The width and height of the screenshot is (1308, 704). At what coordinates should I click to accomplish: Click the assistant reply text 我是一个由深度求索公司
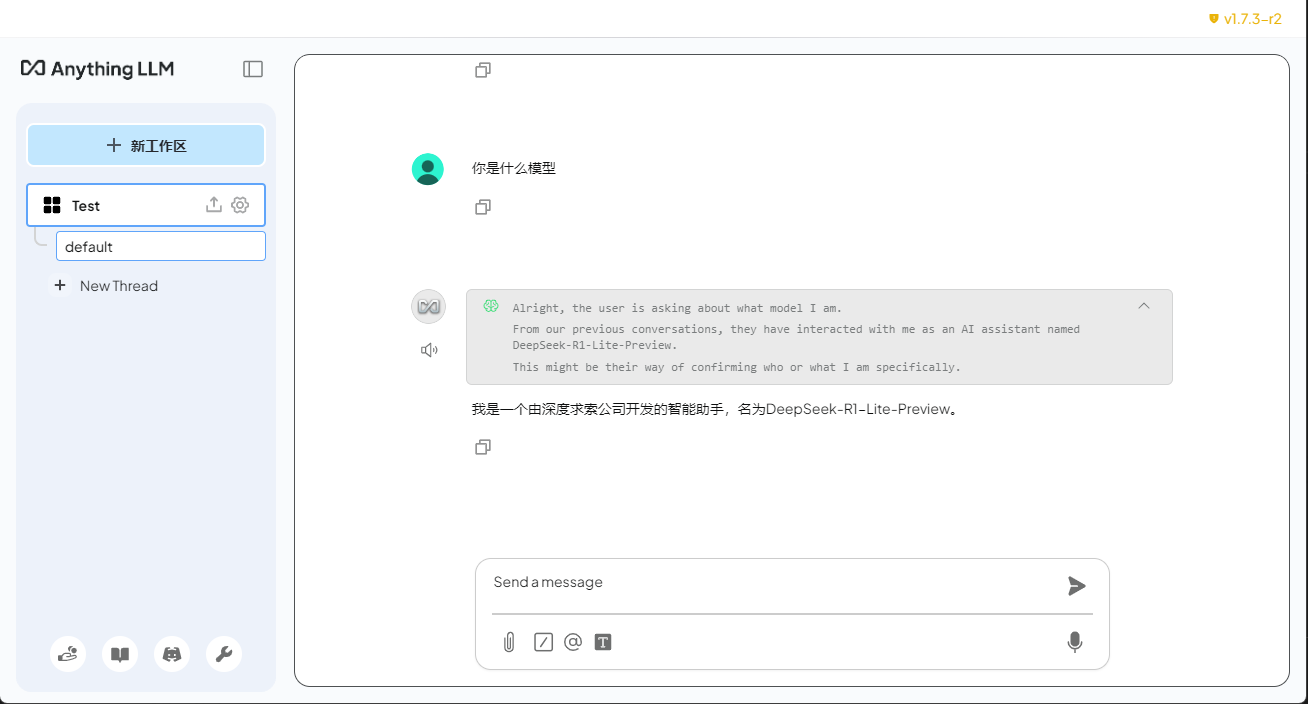716,409
